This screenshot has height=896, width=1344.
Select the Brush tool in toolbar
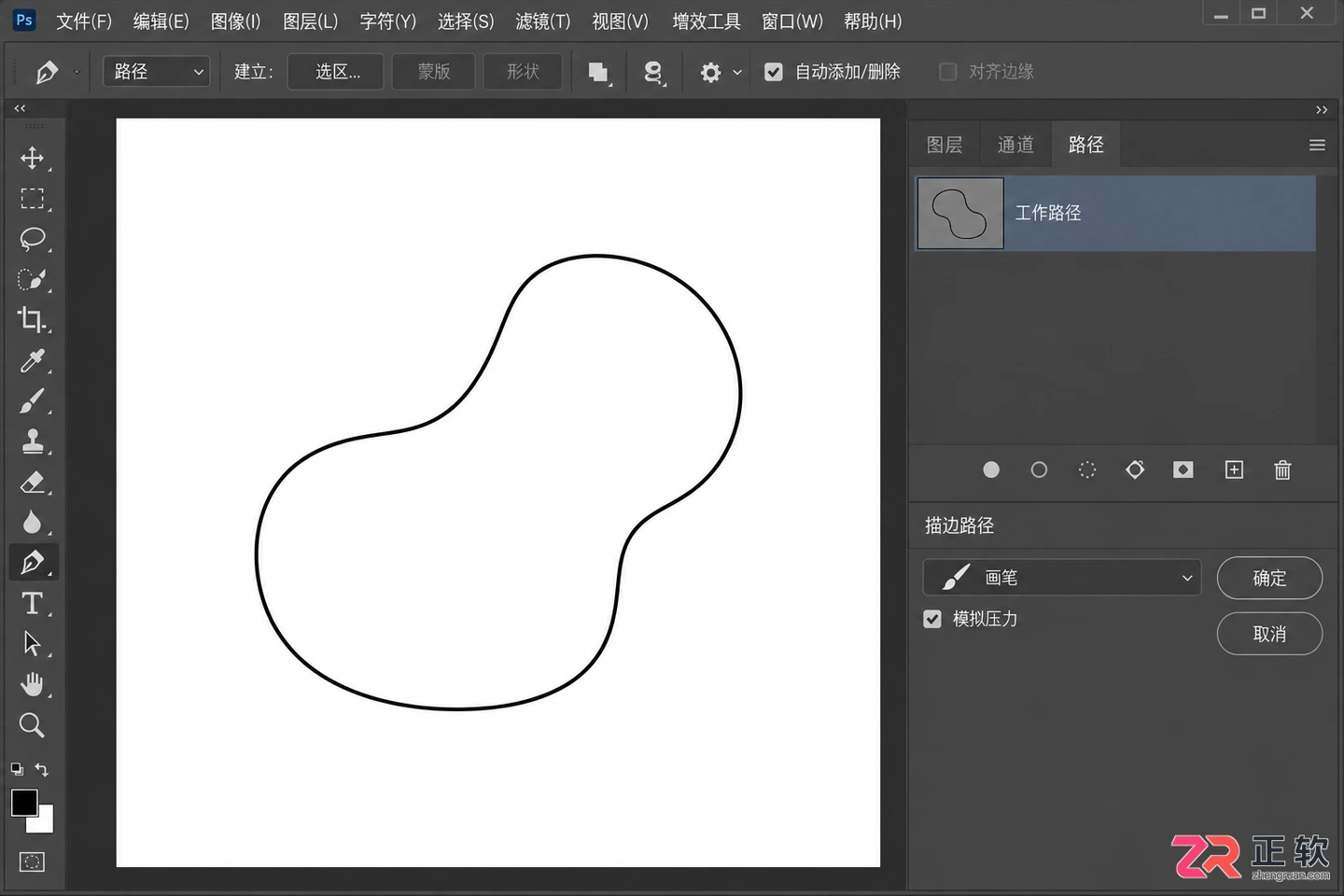(33, 400)
